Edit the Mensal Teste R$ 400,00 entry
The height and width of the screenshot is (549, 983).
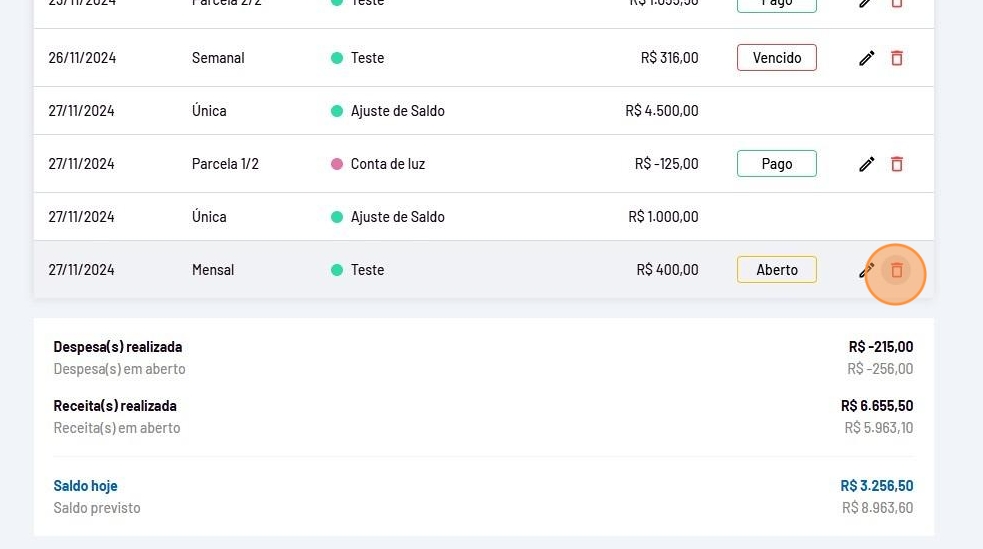click(x=866, y=270)
